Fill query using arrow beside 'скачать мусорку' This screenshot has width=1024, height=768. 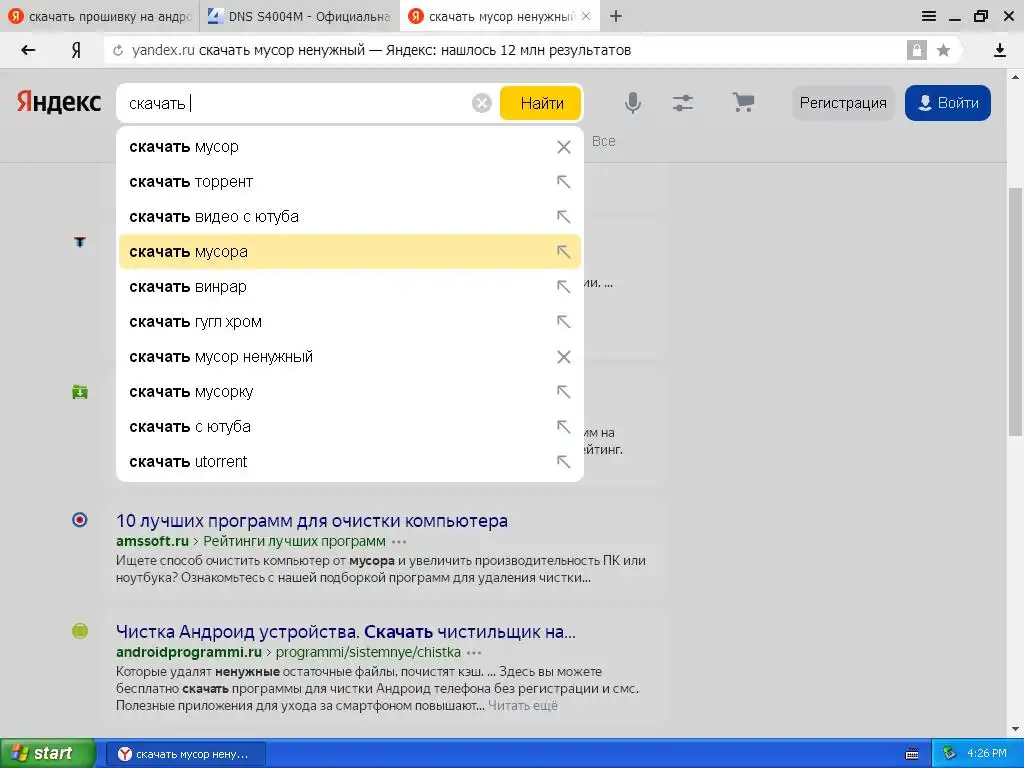(x=564, y=392)
